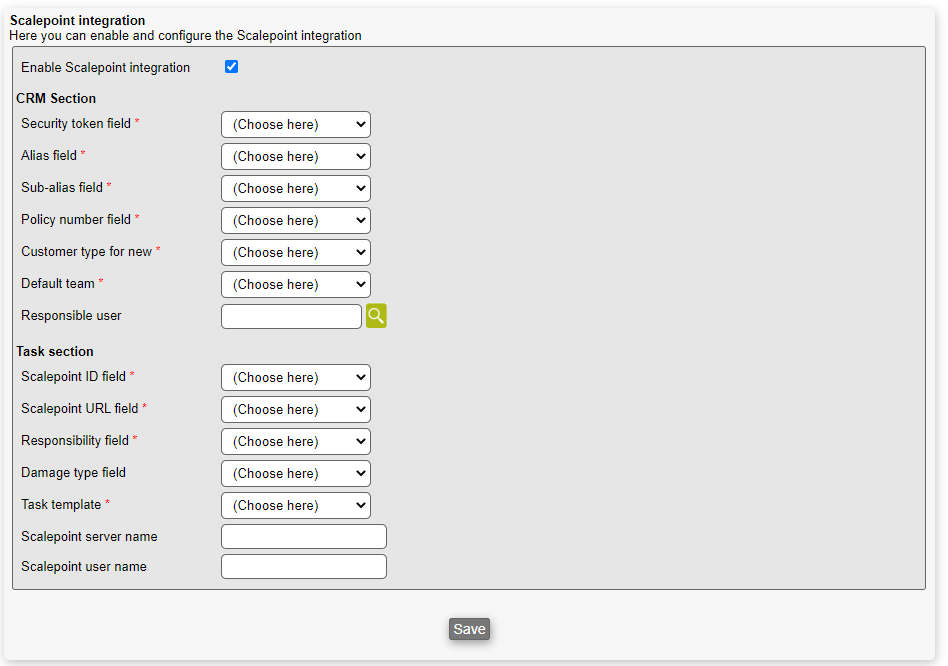
Task: Open the Sub-alias field dropdown
Action: click(295, 189)
